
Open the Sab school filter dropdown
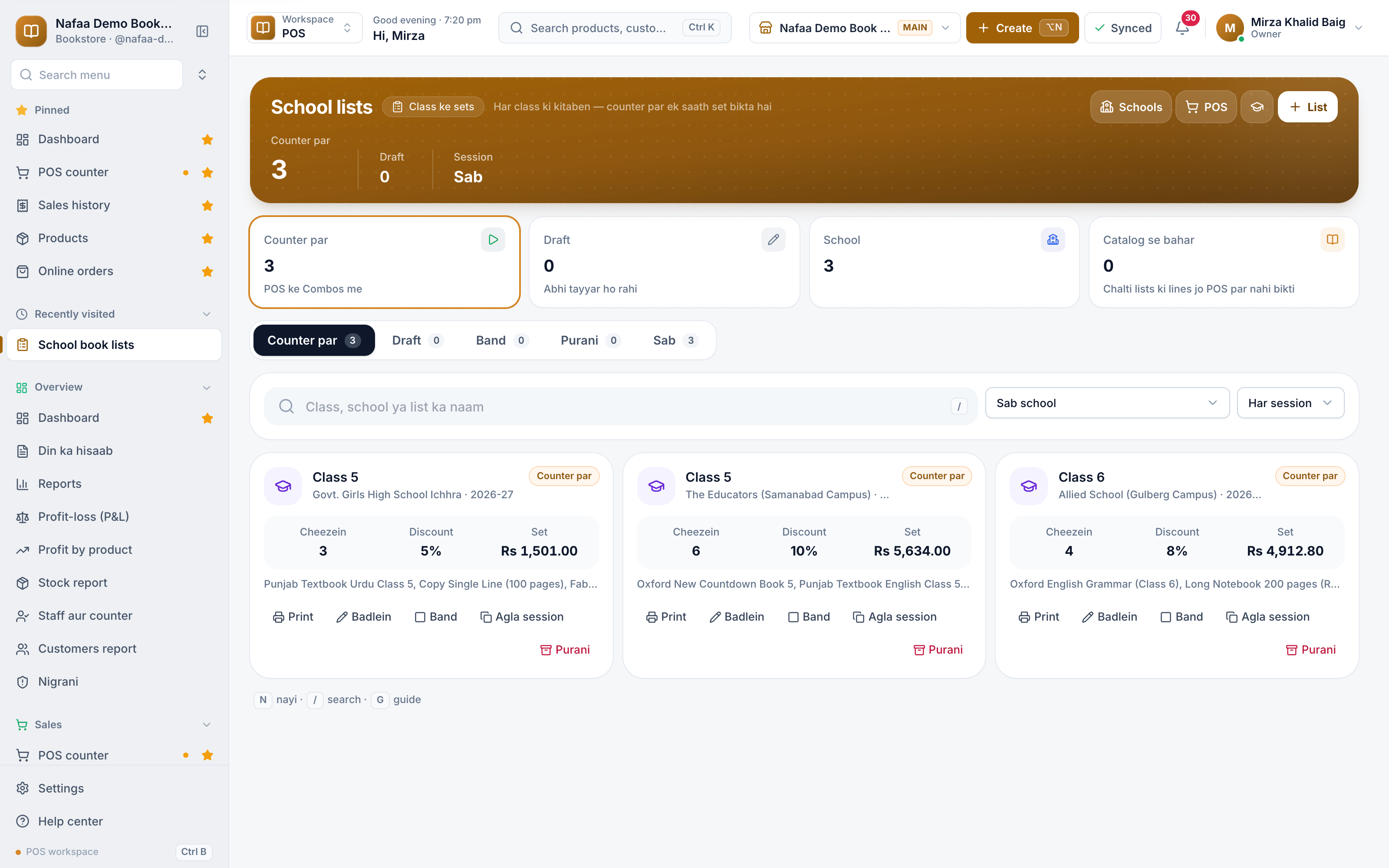coord(1107,403)
